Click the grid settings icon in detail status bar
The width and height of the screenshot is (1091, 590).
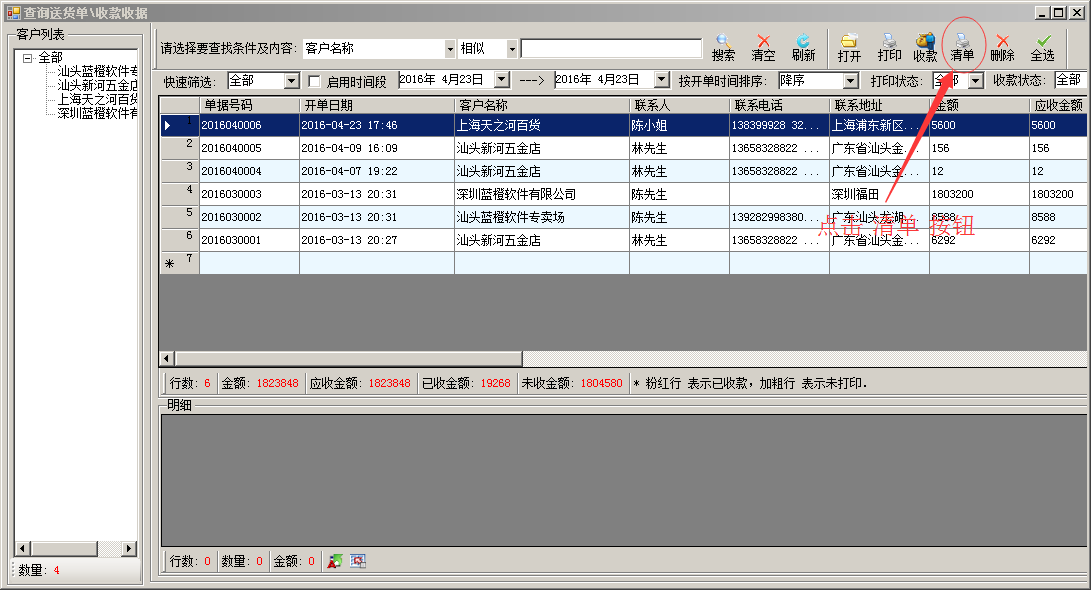pyautogui.click(x=358, y=561)
